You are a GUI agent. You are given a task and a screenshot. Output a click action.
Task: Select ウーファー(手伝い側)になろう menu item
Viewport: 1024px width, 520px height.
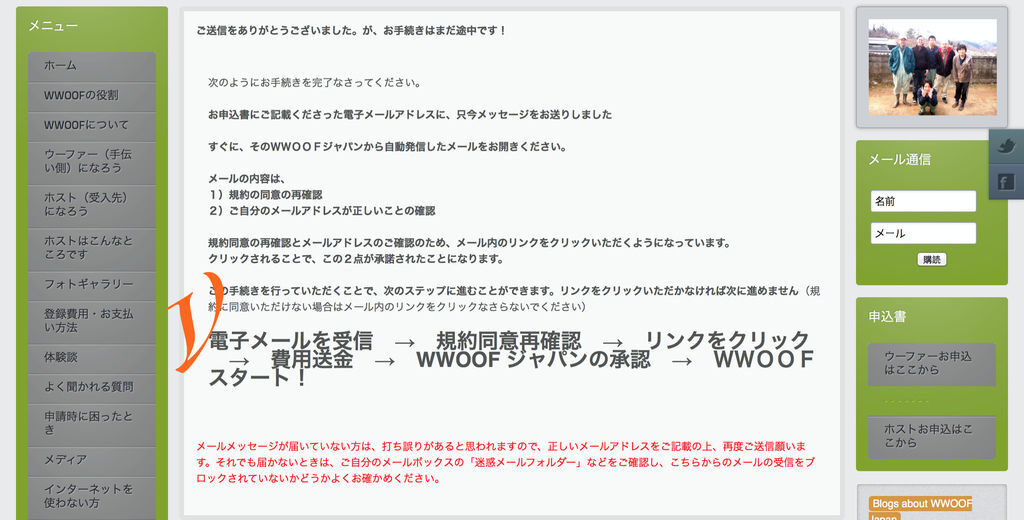92,161
